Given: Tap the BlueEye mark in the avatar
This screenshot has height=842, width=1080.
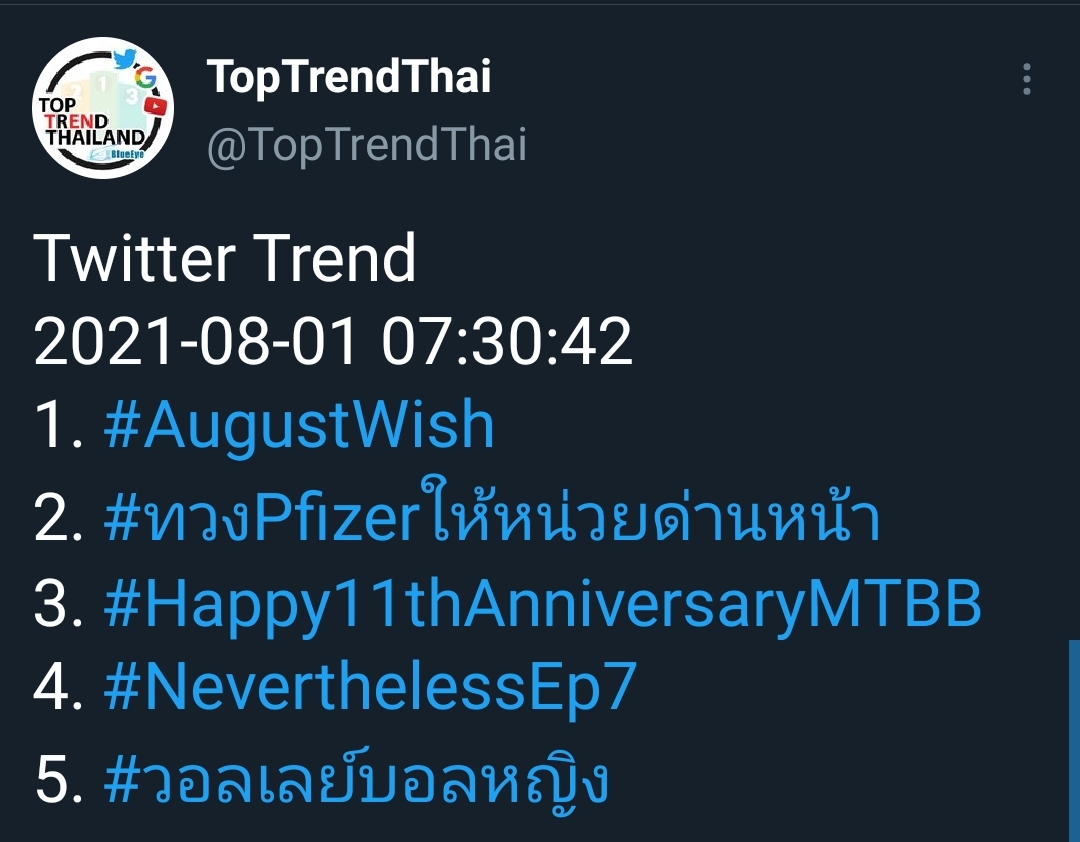Looking at the screenshot, I should (117, 154).
